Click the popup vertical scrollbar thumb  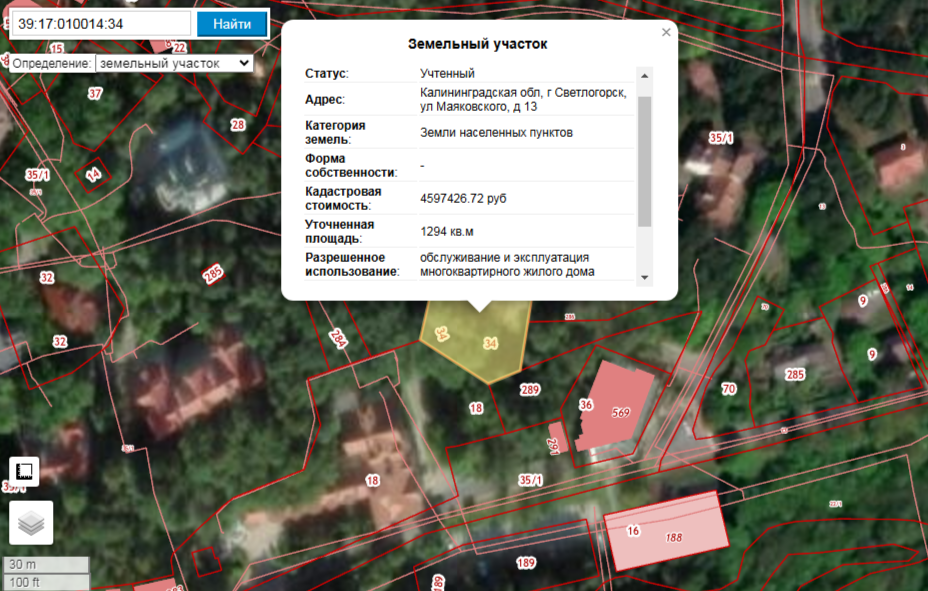(x=645, y=161)
